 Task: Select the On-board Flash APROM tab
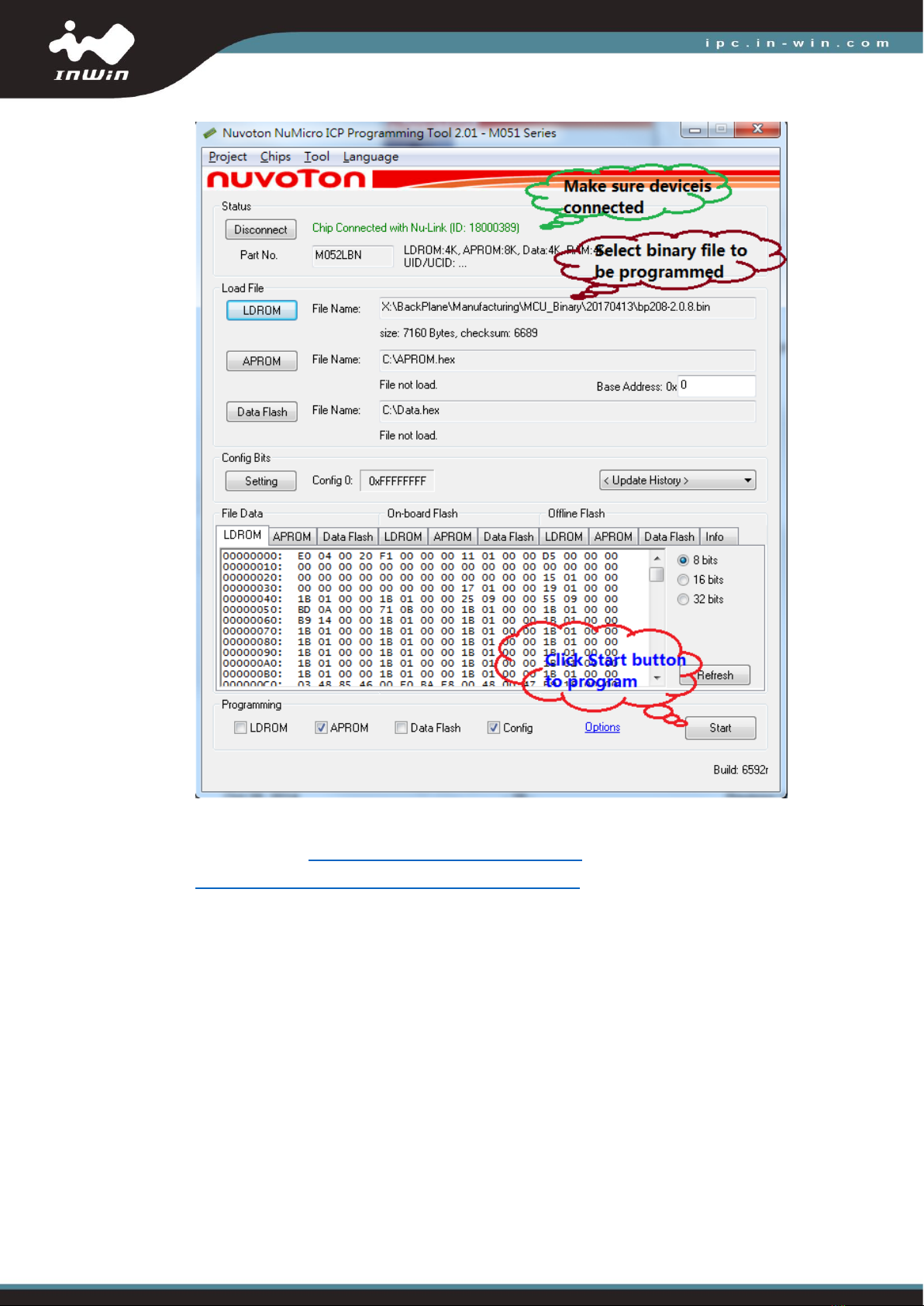point(453,536)
